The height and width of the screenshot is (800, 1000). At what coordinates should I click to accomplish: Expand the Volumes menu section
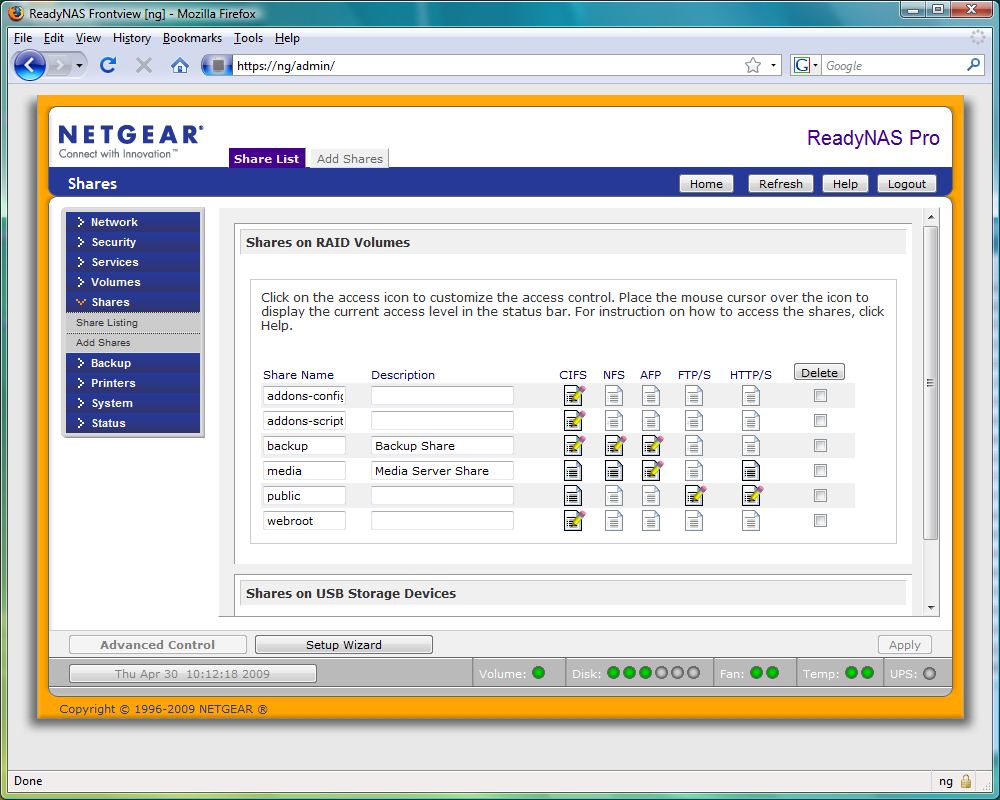[x=133, y=282]
